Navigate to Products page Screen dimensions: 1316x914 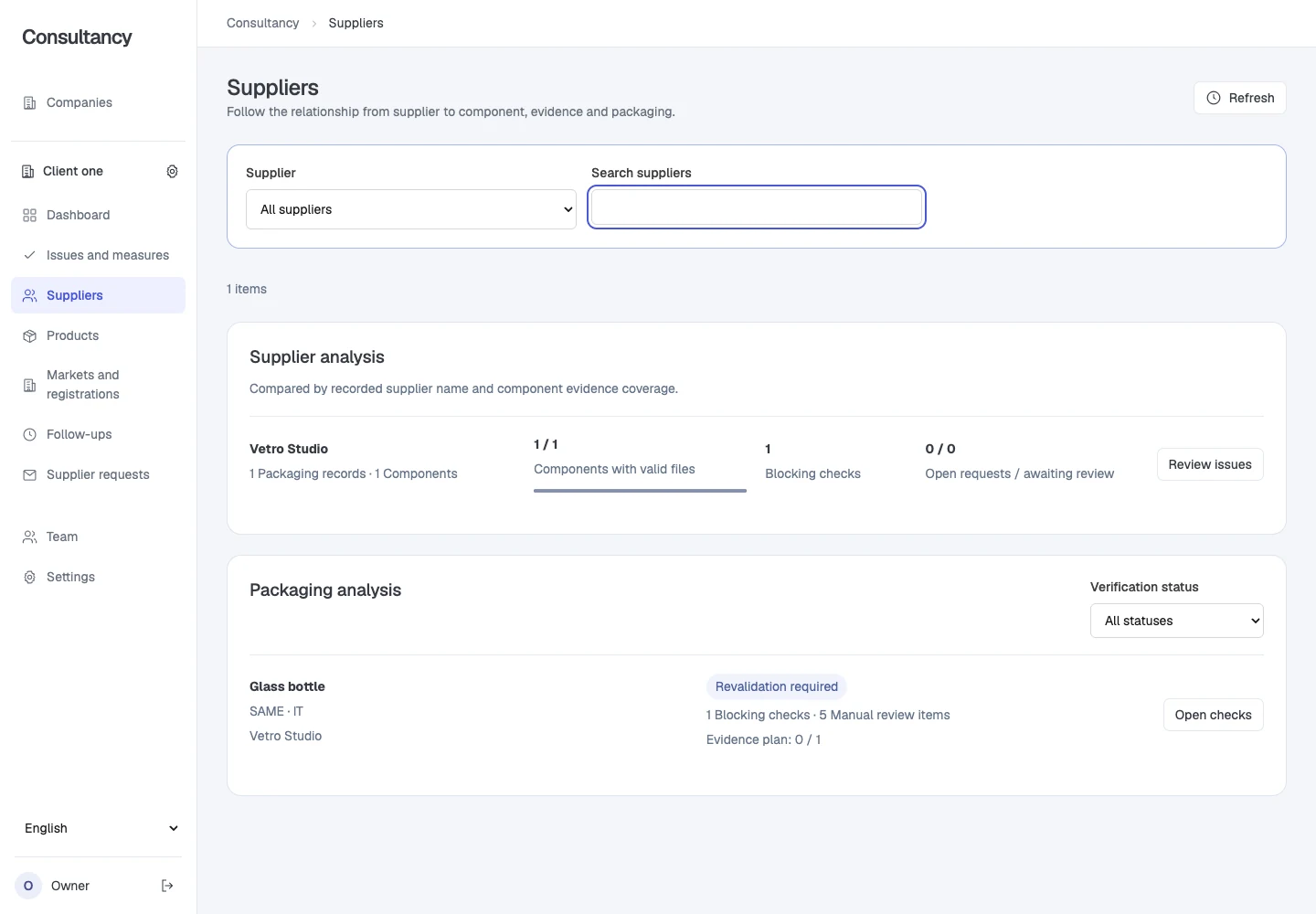click(x=99, y=336)
